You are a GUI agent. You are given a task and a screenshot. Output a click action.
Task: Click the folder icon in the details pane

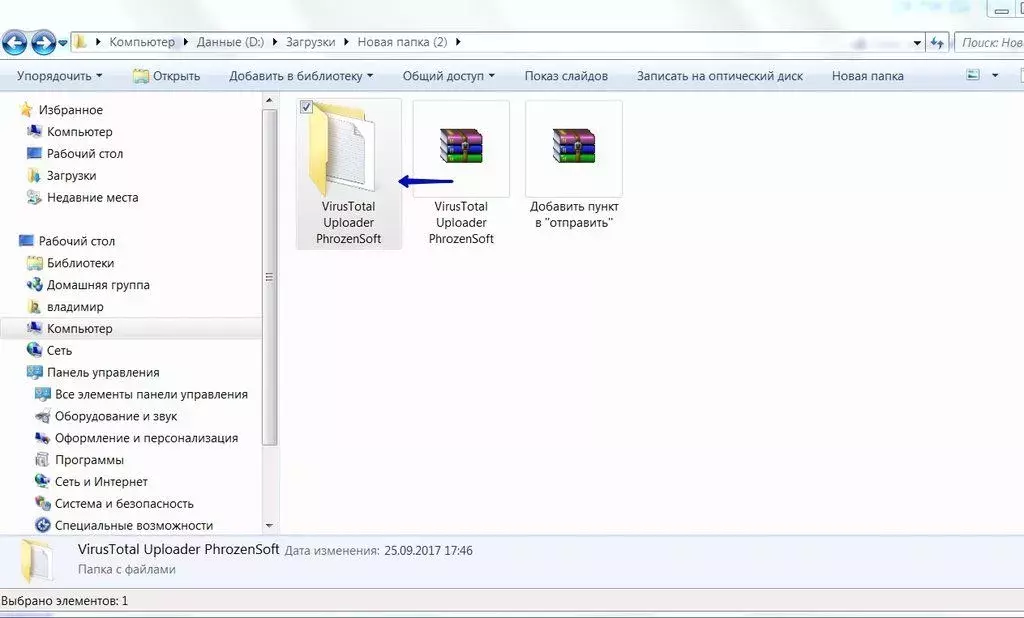pyautogui.click(x=36, y=561)
